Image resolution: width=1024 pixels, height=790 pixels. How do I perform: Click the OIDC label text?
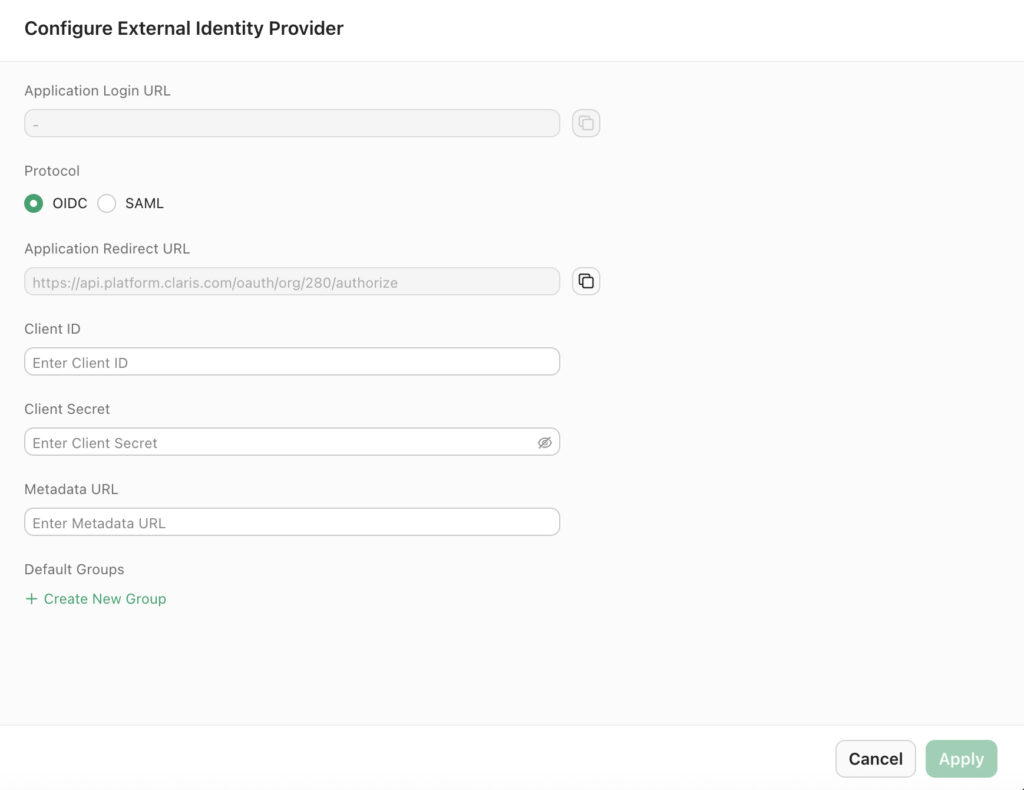tap(70, 204)
